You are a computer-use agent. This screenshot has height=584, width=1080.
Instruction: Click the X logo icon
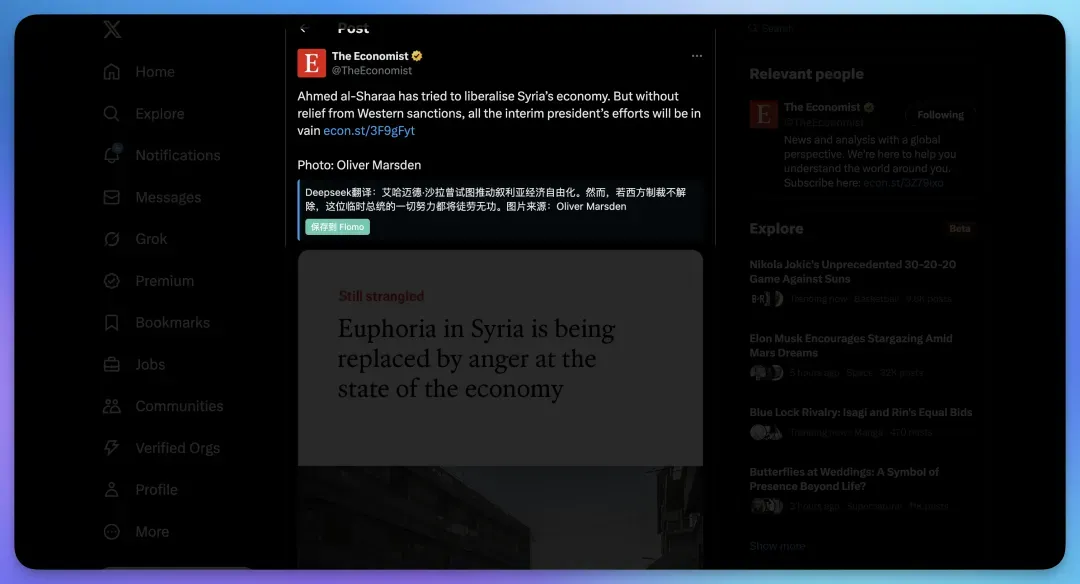pyautogui.click(x=112, y=30)
